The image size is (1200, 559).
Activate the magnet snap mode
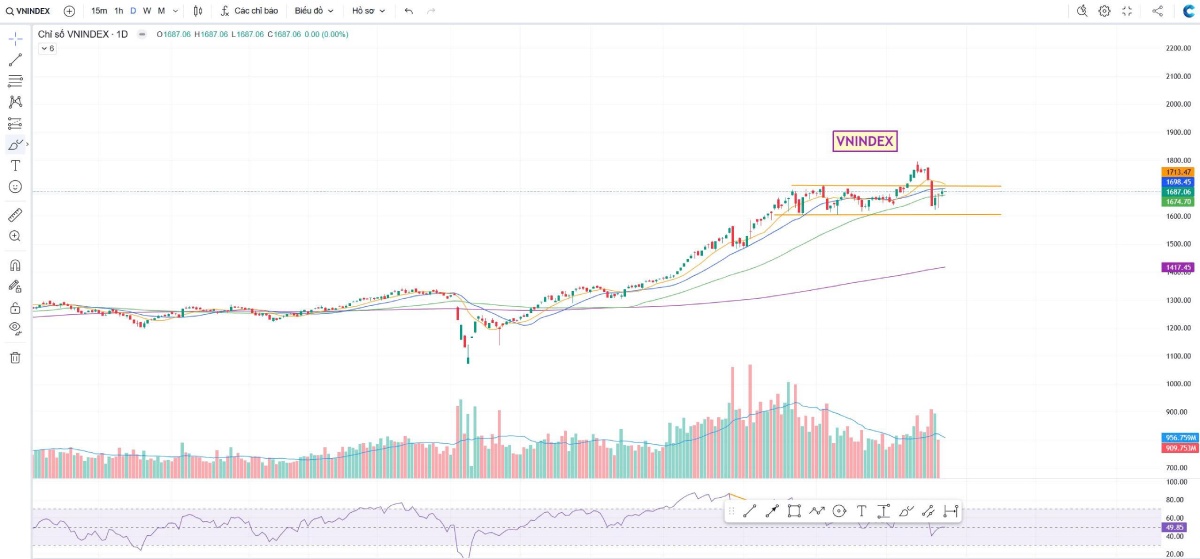pyautogui.click(x=15, y=266)
